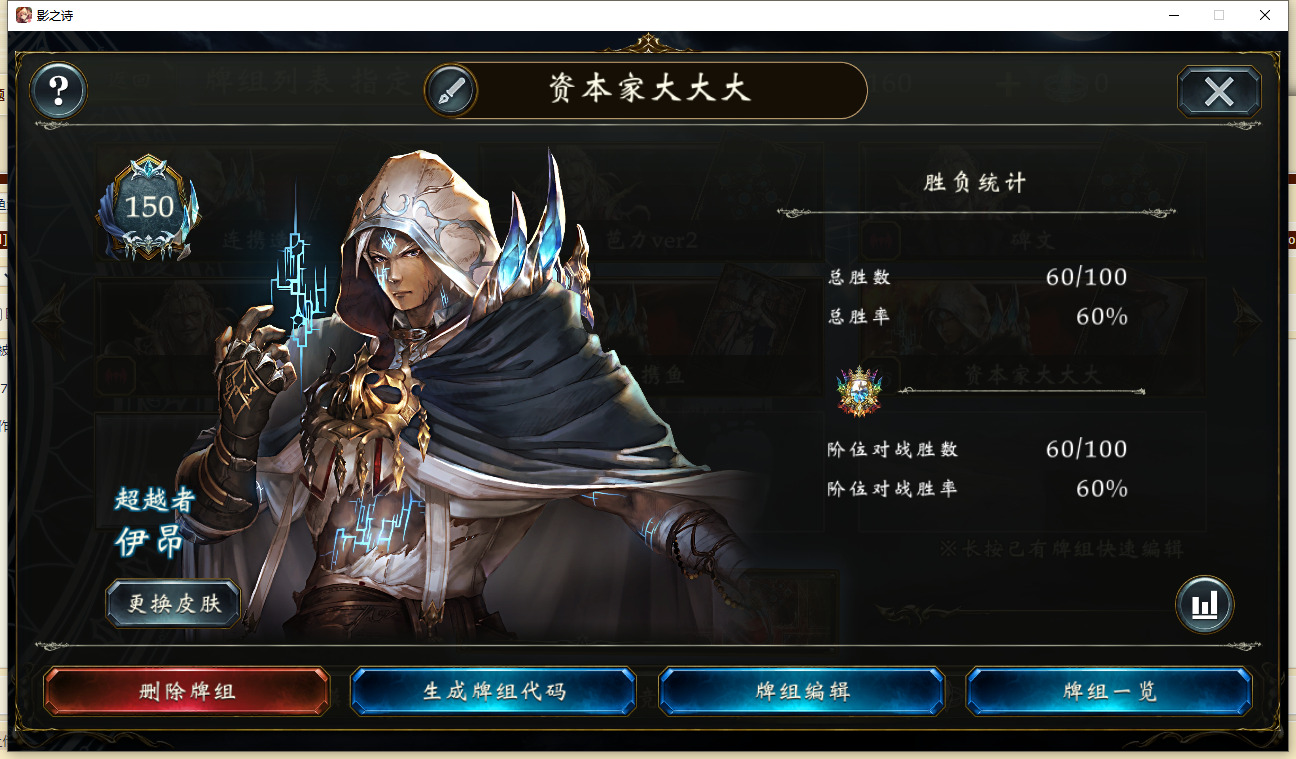Click the 超越者 伊昂 leader name label
This screenshot has height=759, width=1296.
pyautogui.click(x=155, y=521)
